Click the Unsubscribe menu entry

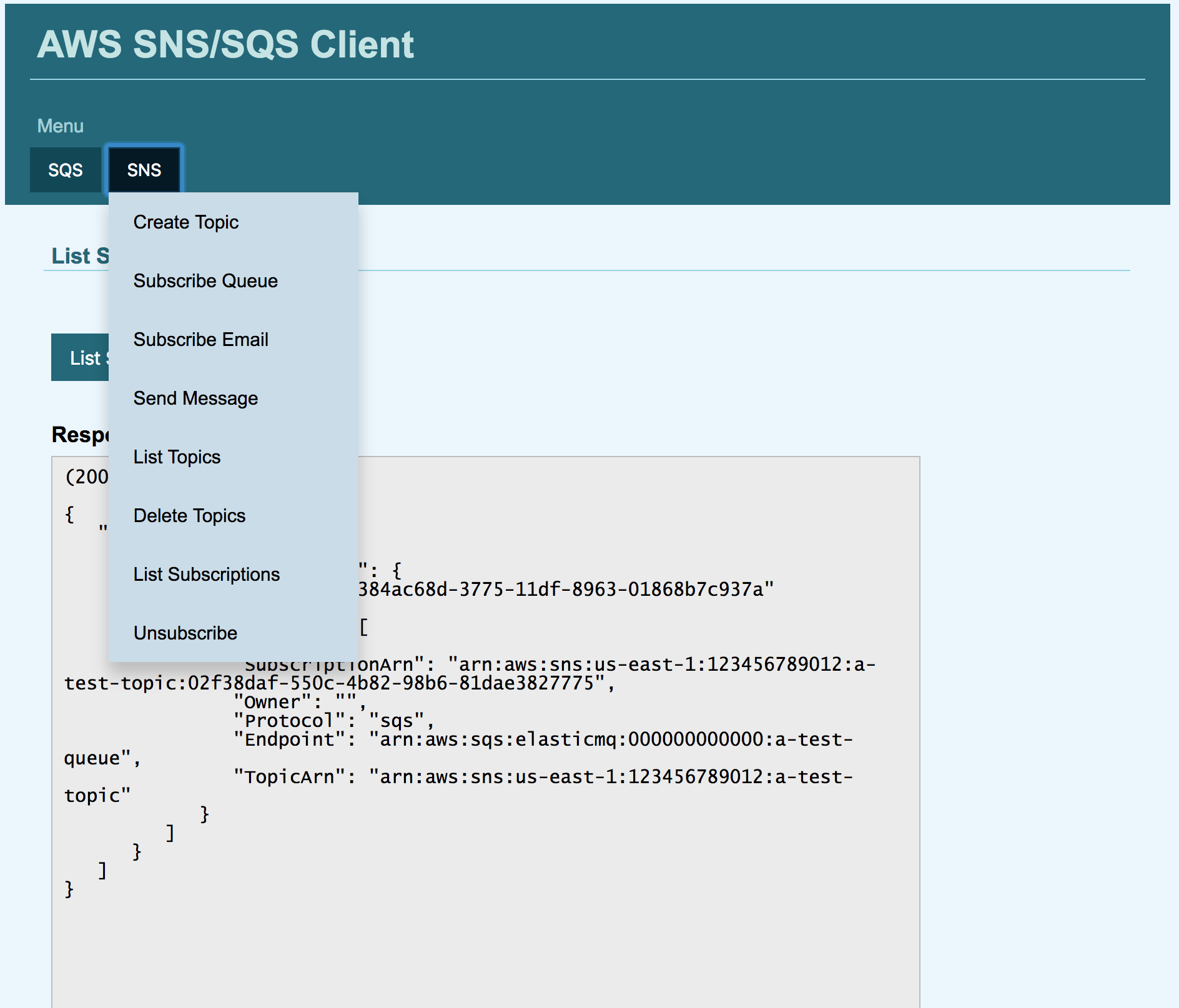[x=185, y=633]
